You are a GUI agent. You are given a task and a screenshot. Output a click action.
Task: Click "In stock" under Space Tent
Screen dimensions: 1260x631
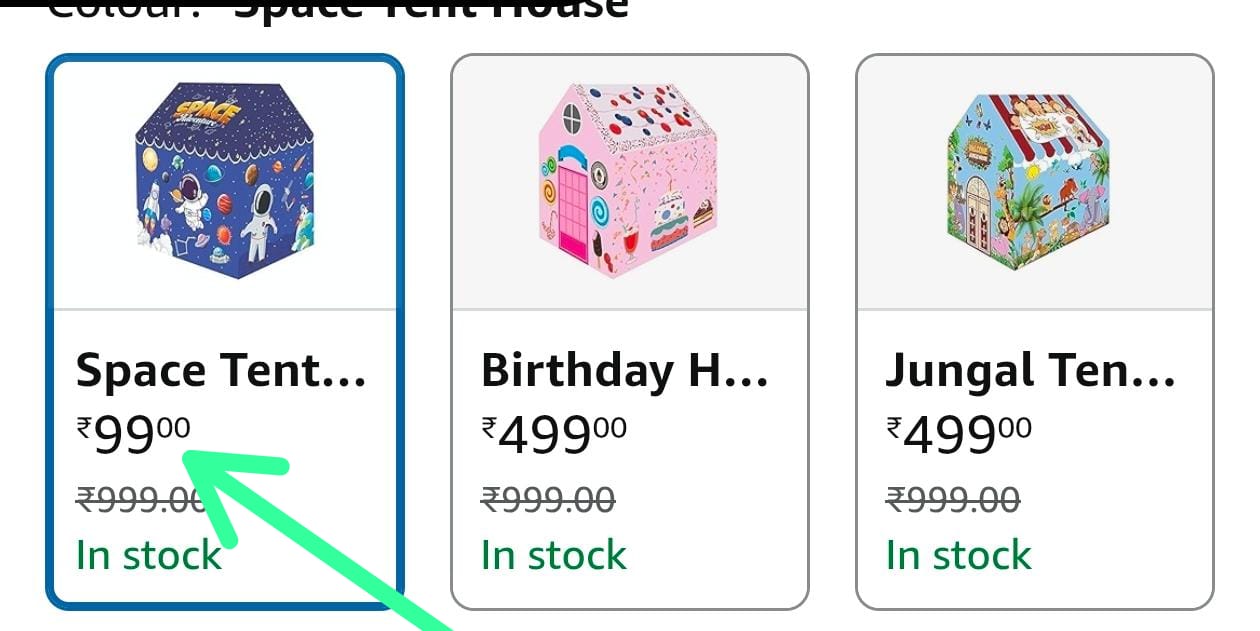[148, 556]
